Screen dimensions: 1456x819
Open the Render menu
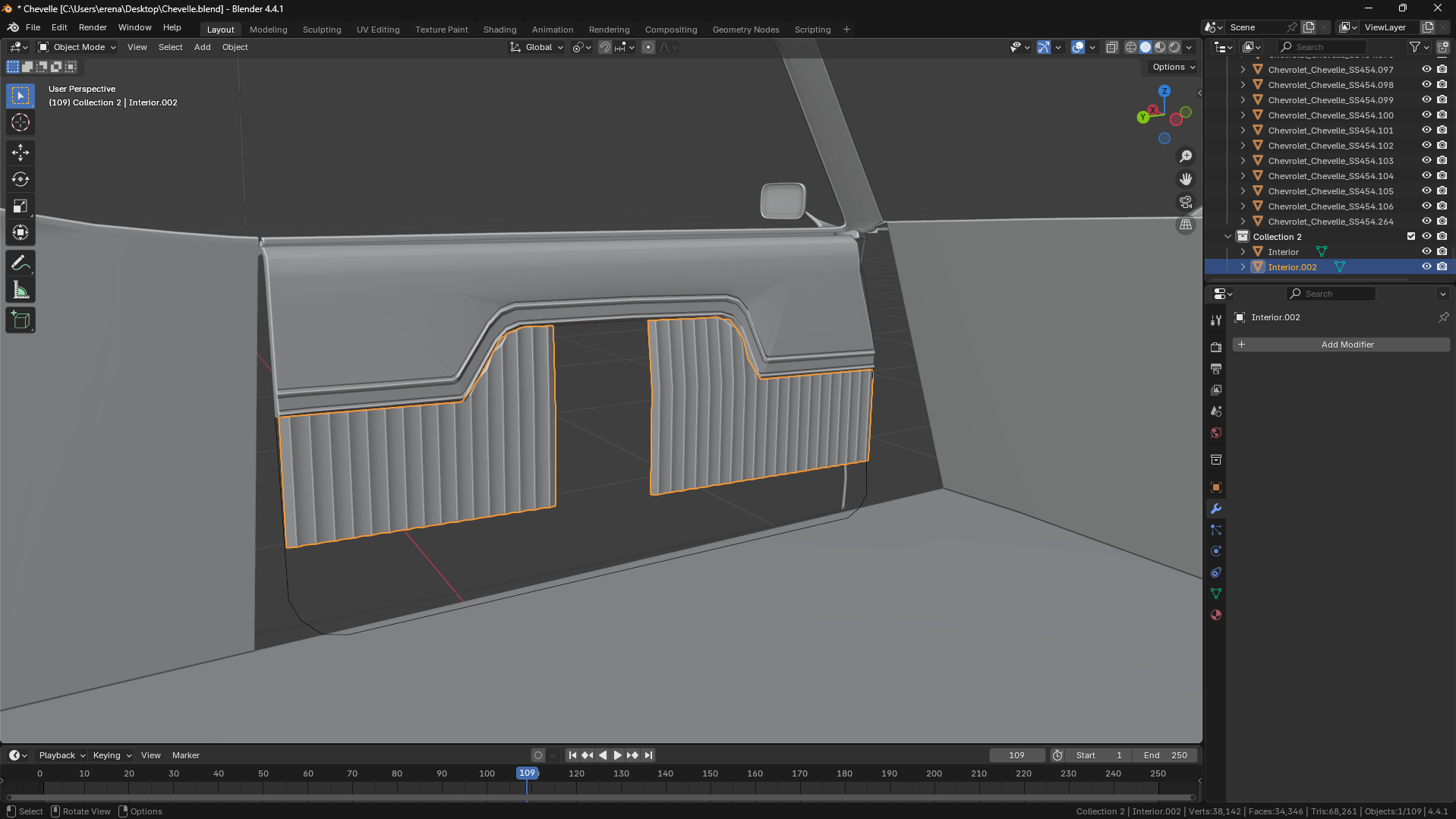tap(93, 27)
